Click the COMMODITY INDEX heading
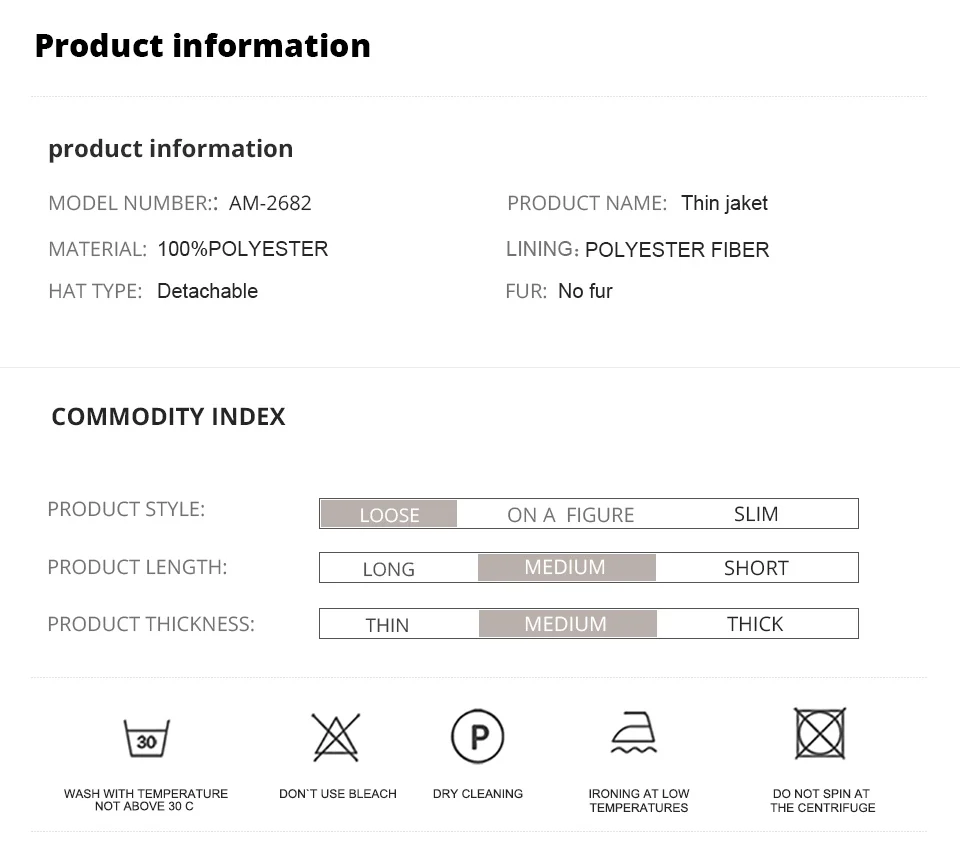 (168, 417)
